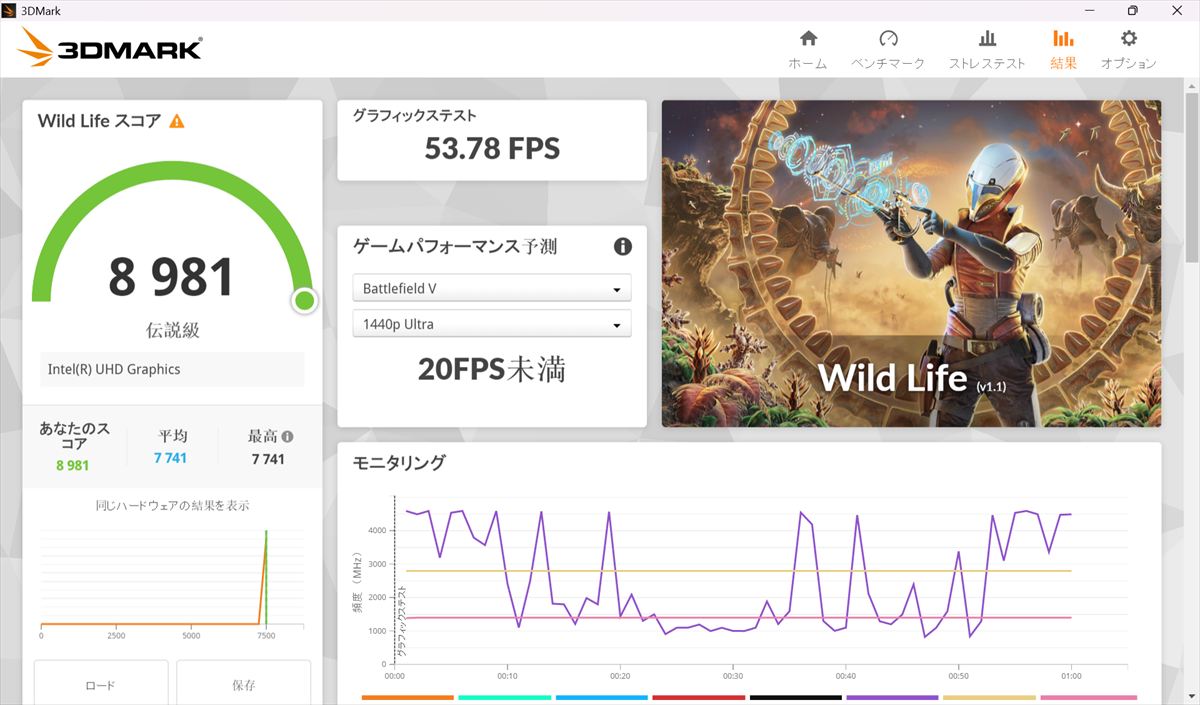
Task: Click the average score value 7 741 in blue
Action: [171, 458]
